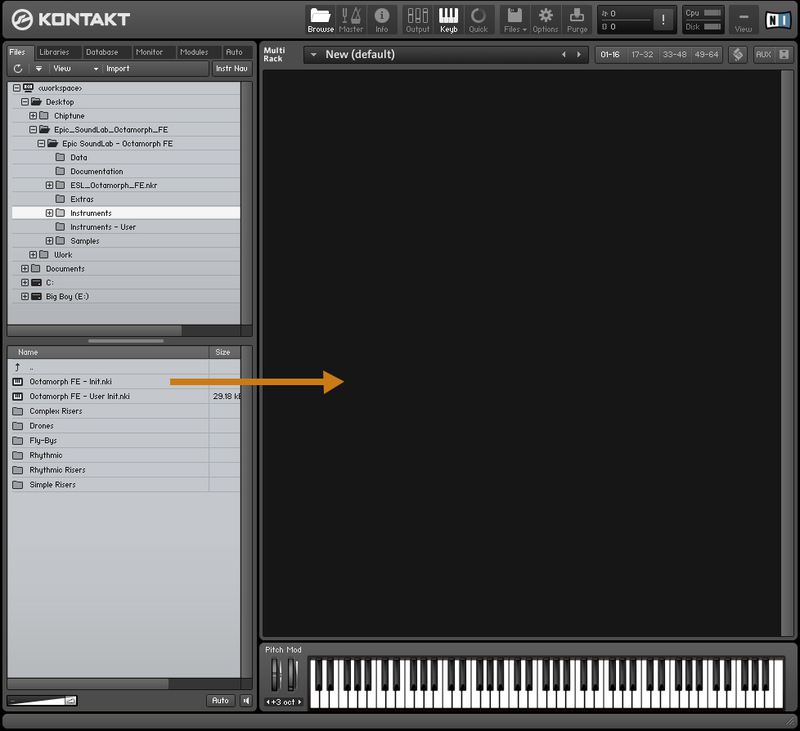Toggle the preview speaker button
Screen dimensions: 800x731
click(246, 700)
